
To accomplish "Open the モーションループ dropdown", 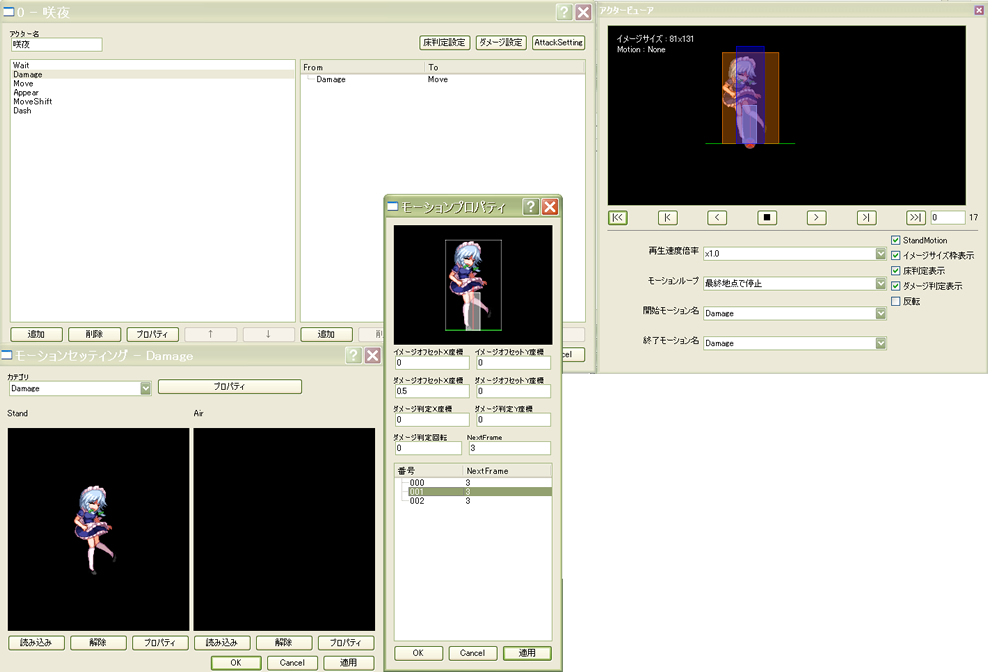I will pyautogui.click(x=880, y=283).
